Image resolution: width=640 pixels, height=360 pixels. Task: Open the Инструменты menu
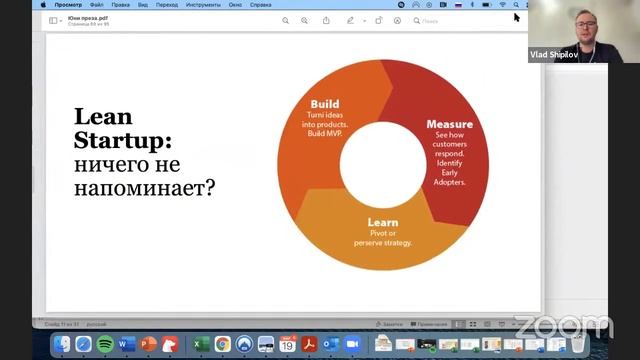(x=203, y=5)
